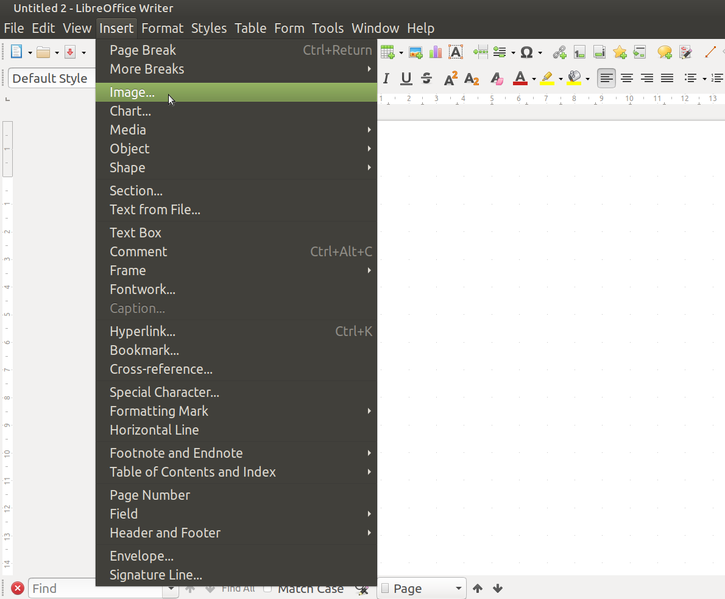
Task: Enable Align Right
Action: point(646,78)
